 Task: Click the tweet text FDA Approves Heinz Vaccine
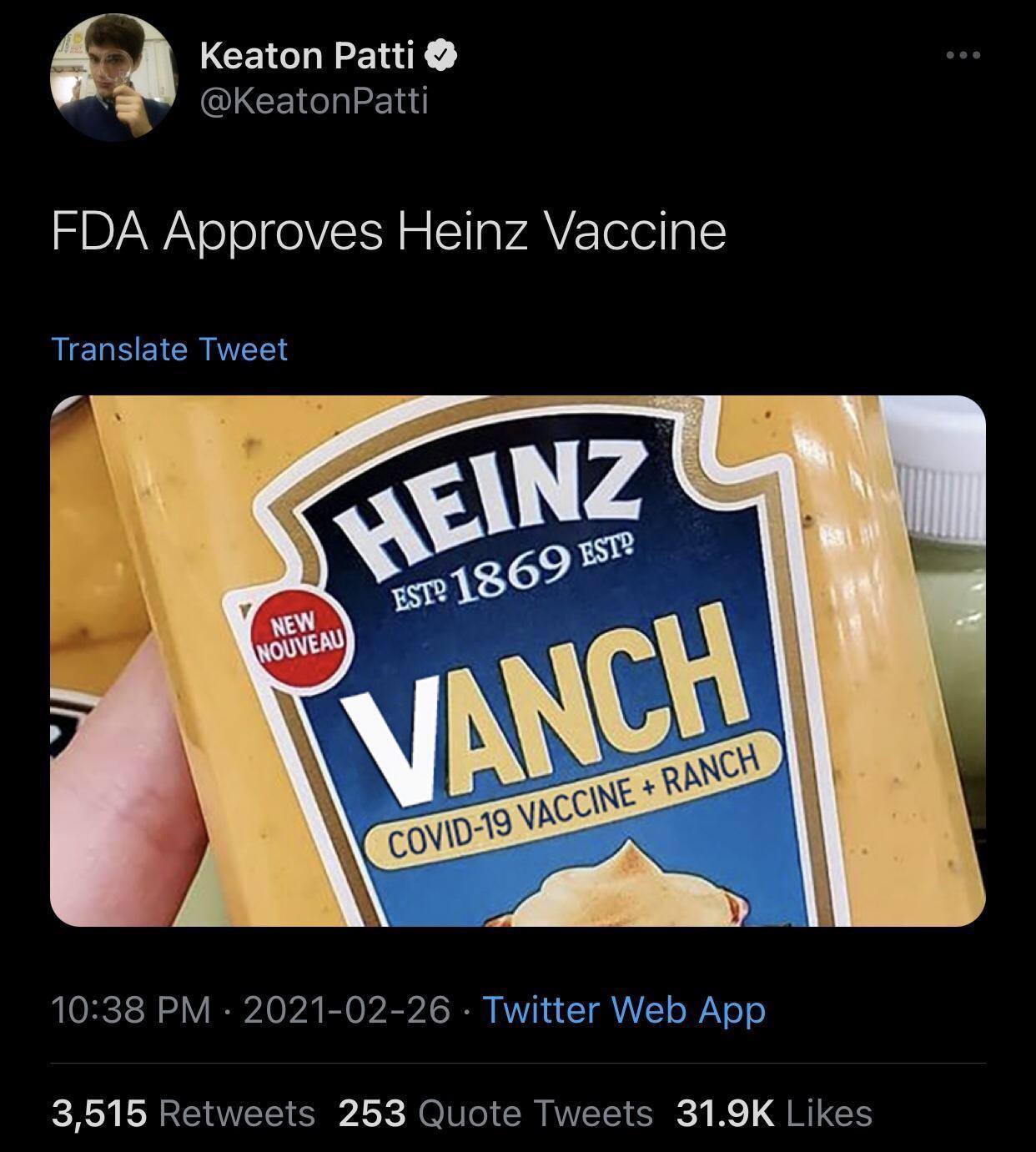click(x=389, y=231)
